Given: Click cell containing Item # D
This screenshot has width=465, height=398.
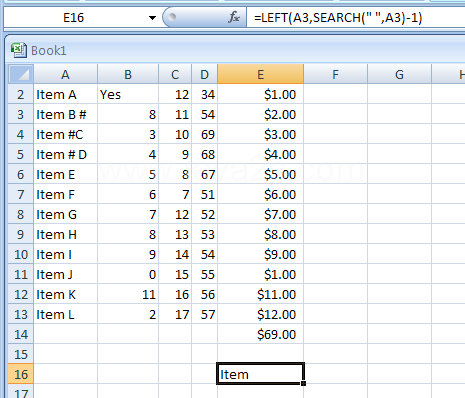Looking at the screenshot, I should tap(65, 154).
